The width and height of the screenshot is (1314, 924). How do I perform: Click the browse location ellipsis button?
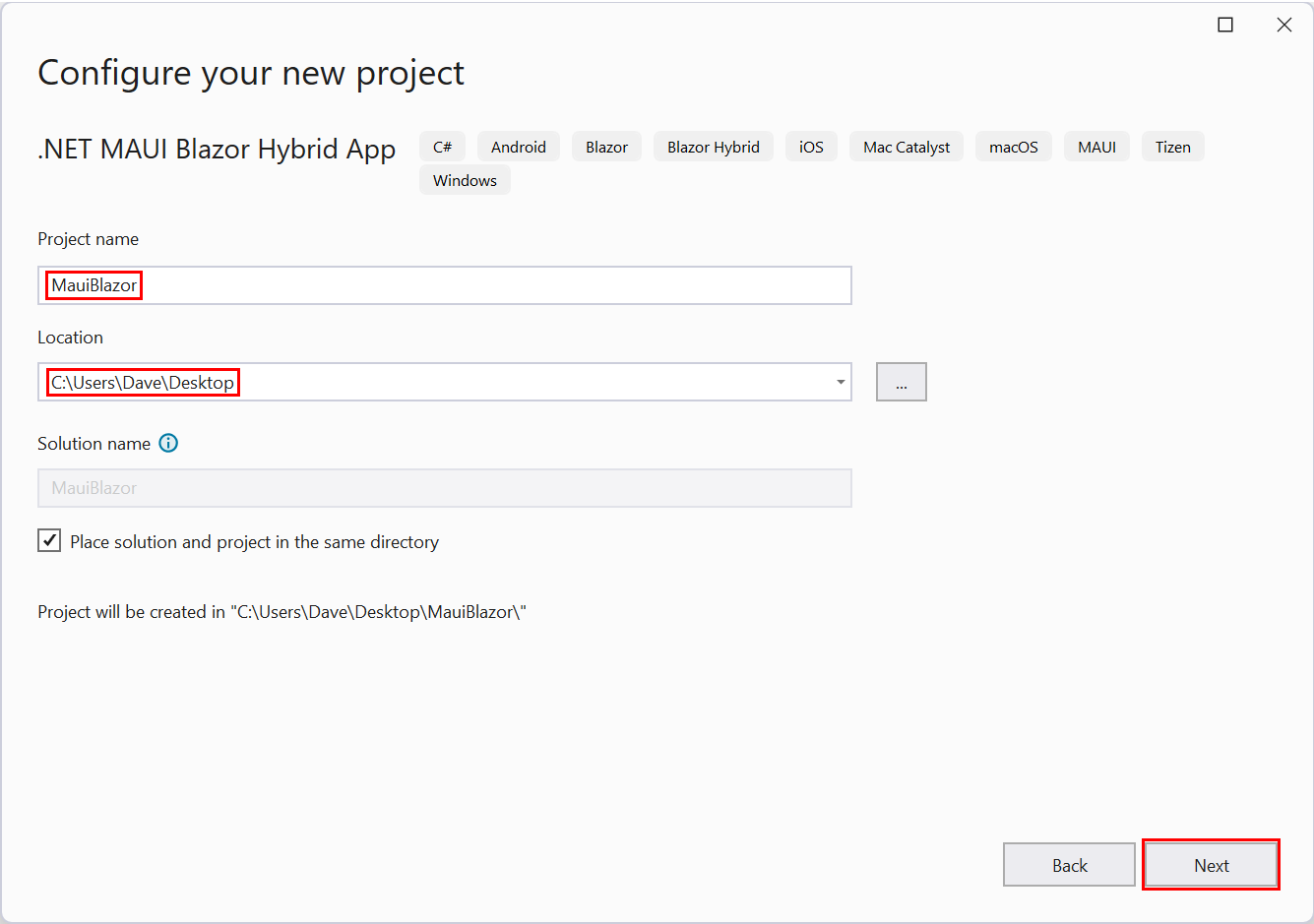coord(901,382)
